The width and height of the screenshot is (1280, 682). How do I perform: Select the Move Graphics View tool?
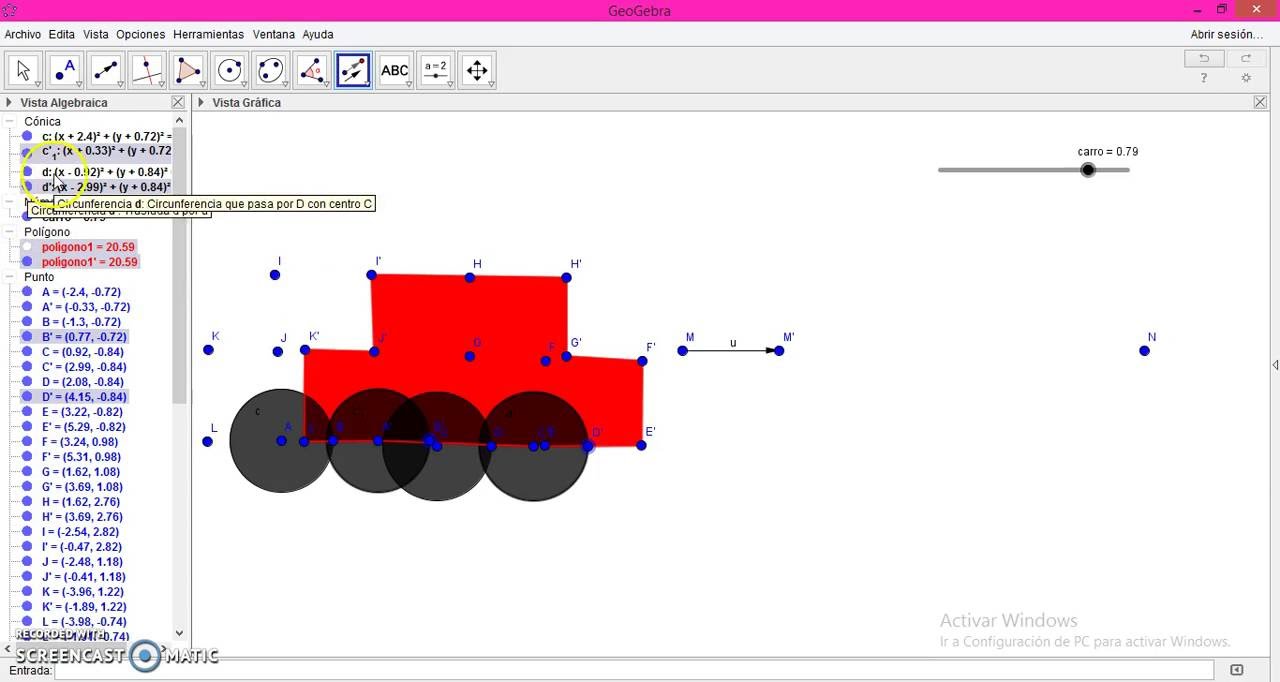(x=477, y=70)
